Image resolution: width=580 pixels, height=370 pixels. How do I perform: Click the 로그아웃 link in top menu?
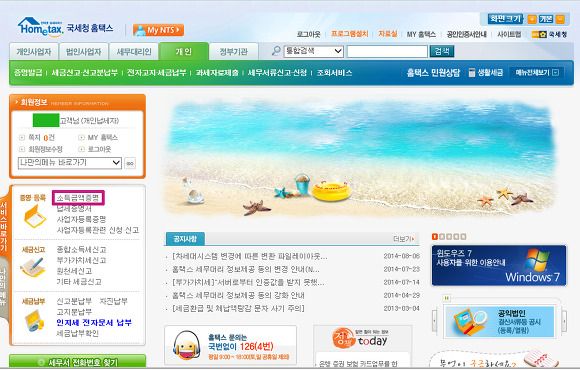pos(308,34)
